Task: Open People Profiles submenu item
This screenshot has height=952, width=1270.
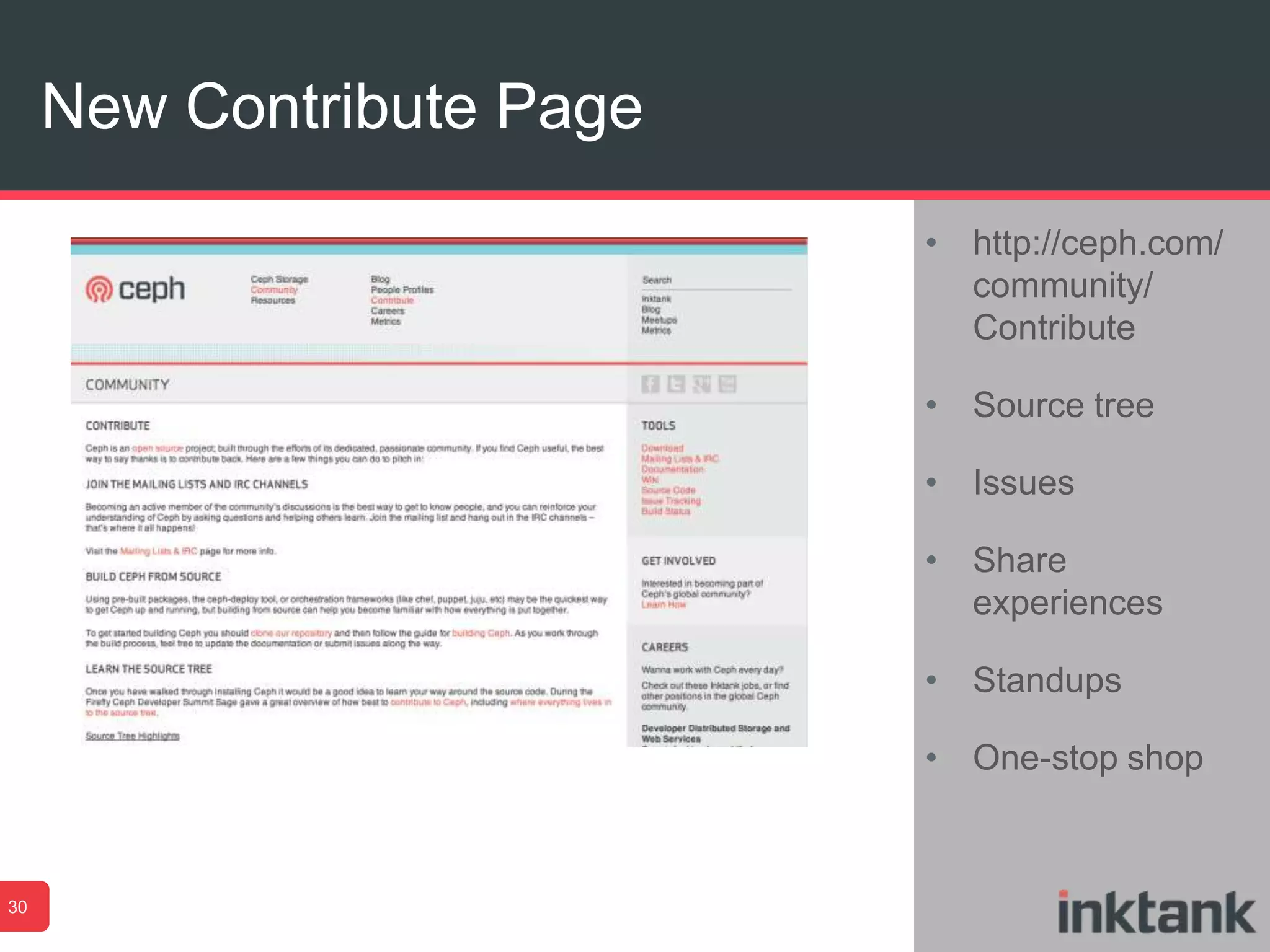Action: tap(402, 290)
